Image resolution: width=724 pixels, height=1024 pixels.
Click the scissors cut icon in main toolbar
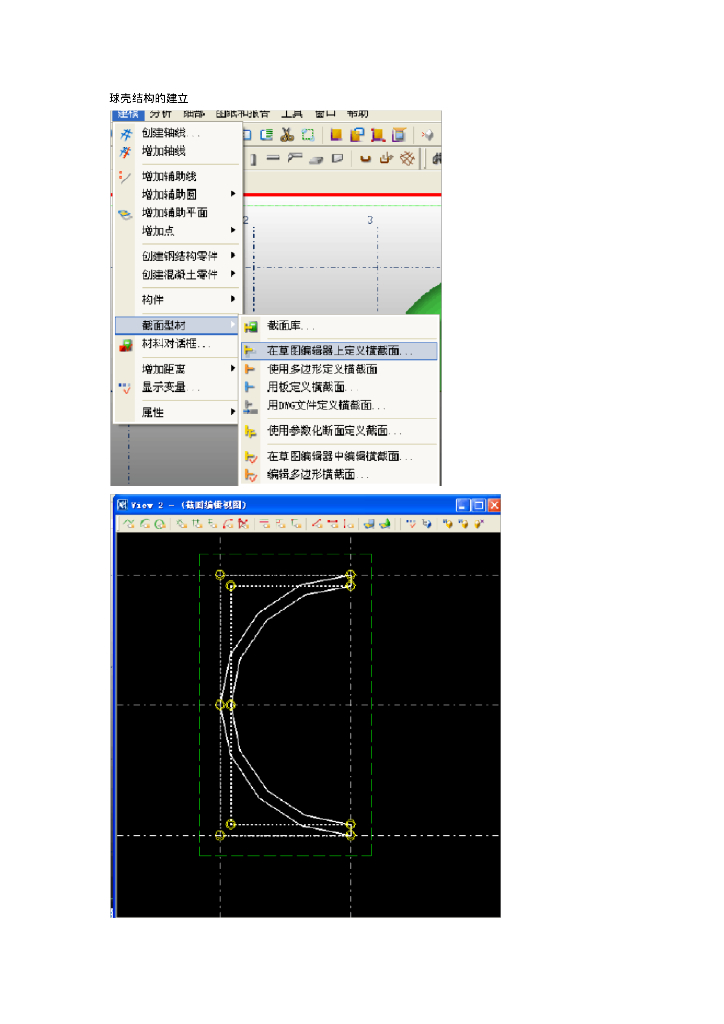click(287, 135)
